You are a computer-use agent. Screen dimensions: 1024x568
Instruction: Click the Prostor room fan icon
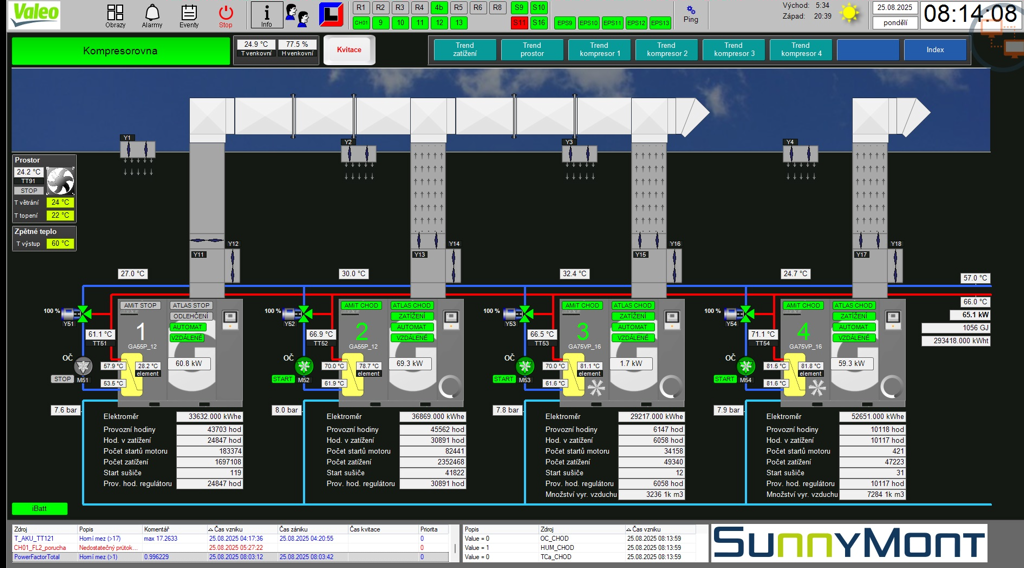click(61, 180)
